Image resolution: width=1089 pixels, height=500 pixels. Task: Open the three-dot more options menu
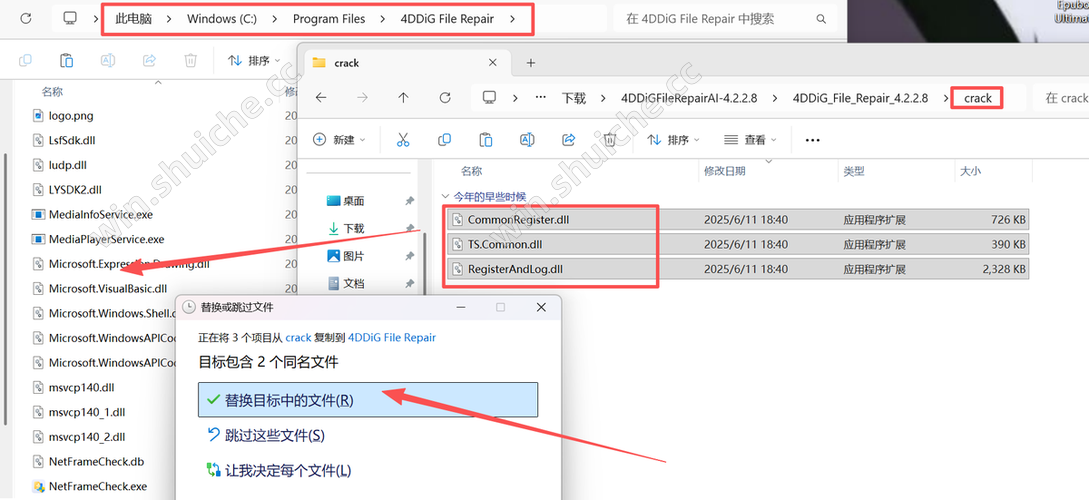[812, 140]
